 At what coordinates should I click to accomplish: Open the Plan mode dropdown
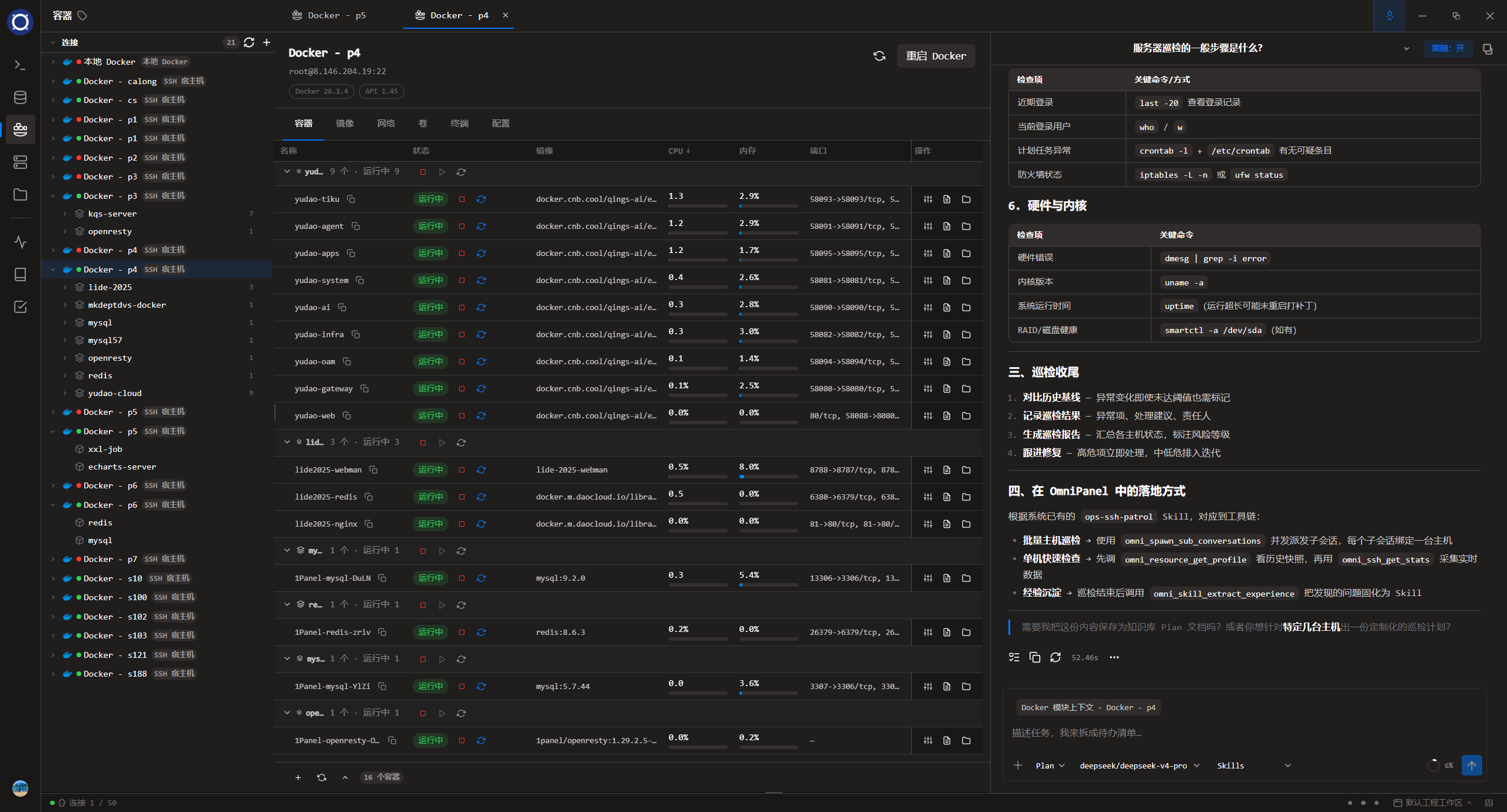point(1050,766)
